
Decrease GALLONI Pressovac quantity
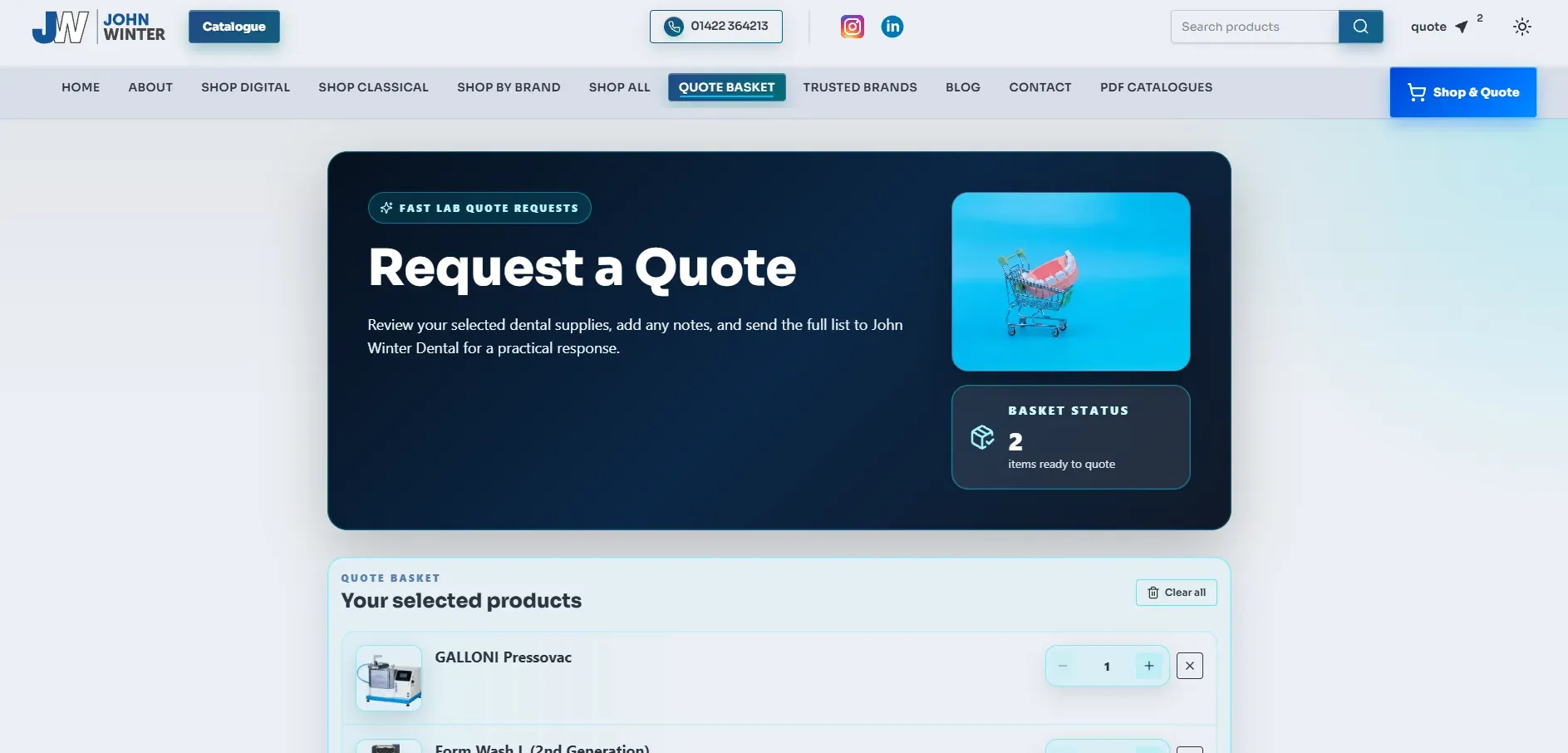[1063, 666]
